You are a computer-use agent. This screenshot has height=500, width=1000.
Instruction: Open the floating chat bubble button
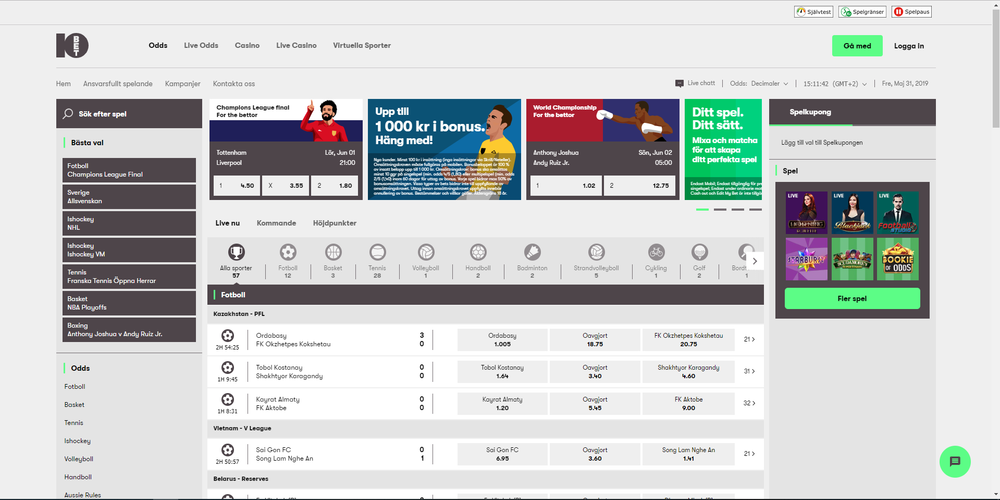[955, 462]
